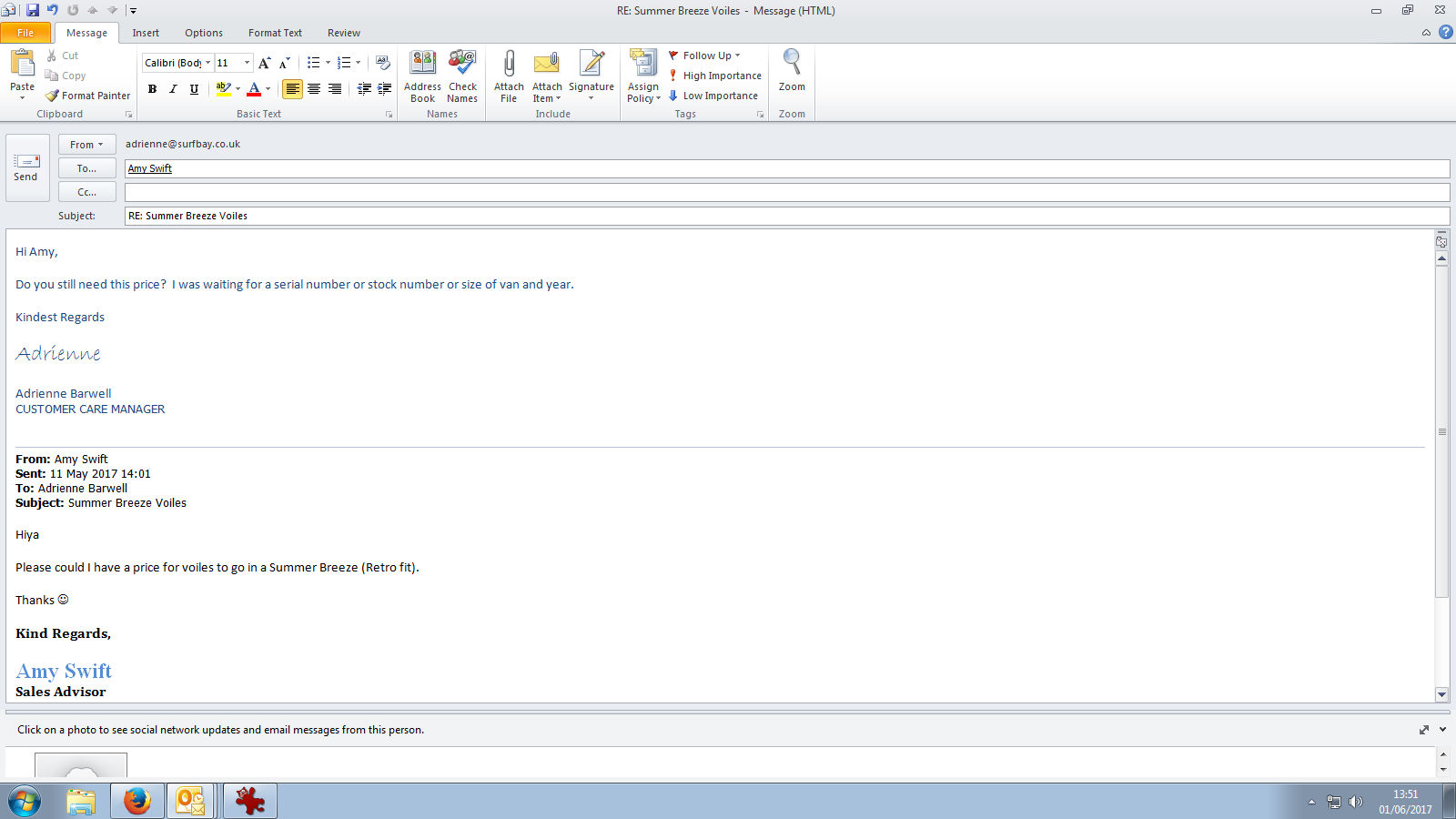Screen dimensions: 1456x819
Task: Click into the Subject field
Action: point(787,216)
